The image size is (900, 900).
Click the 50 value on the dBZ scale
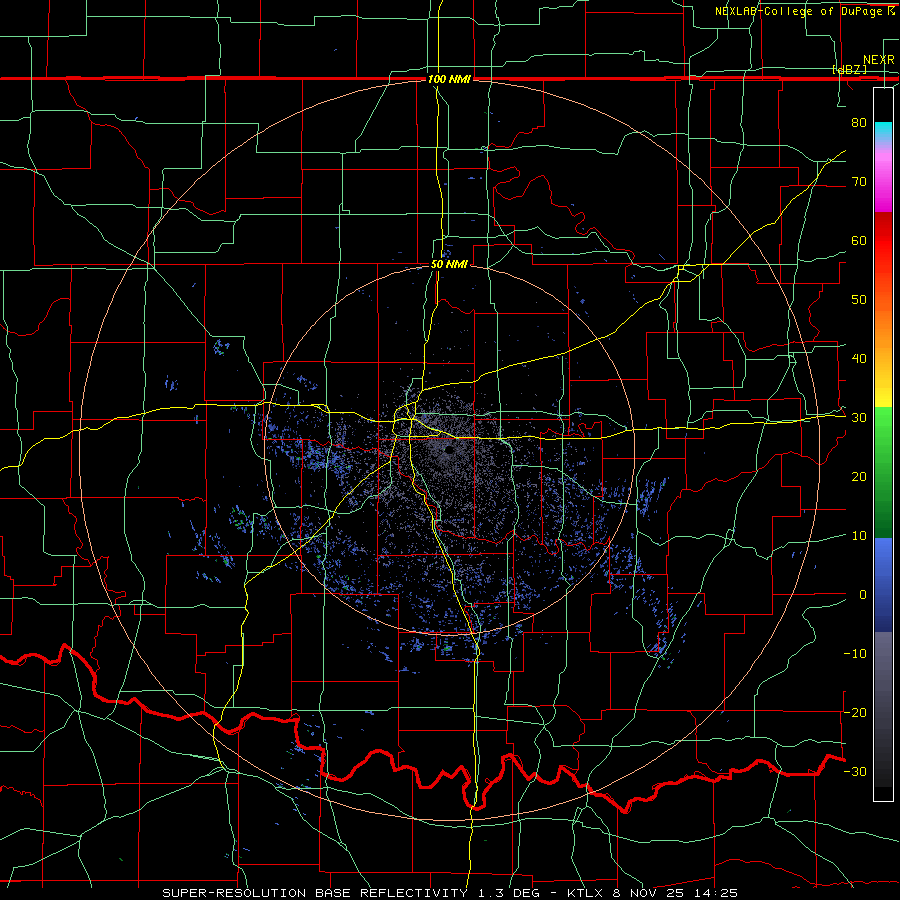pyautogui.click(x=859, y=300)
